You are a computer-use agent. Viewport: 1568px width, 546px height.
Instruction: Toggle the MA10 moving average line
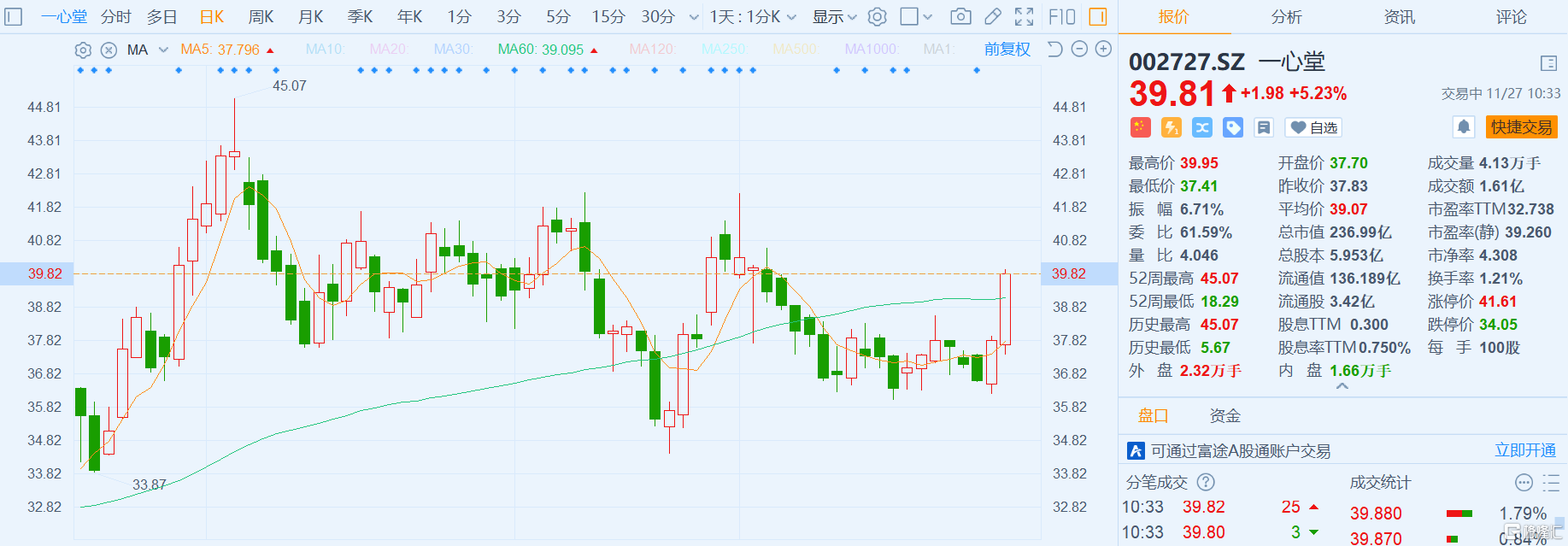(x=325, y=50)
